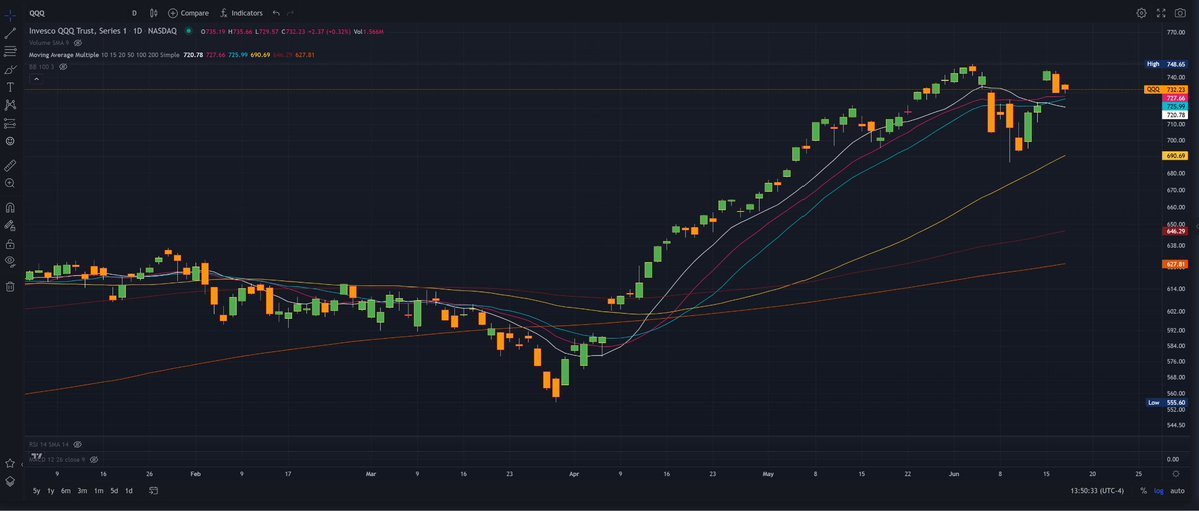
Task: Redo the chart action
Action: coord(290,13)
